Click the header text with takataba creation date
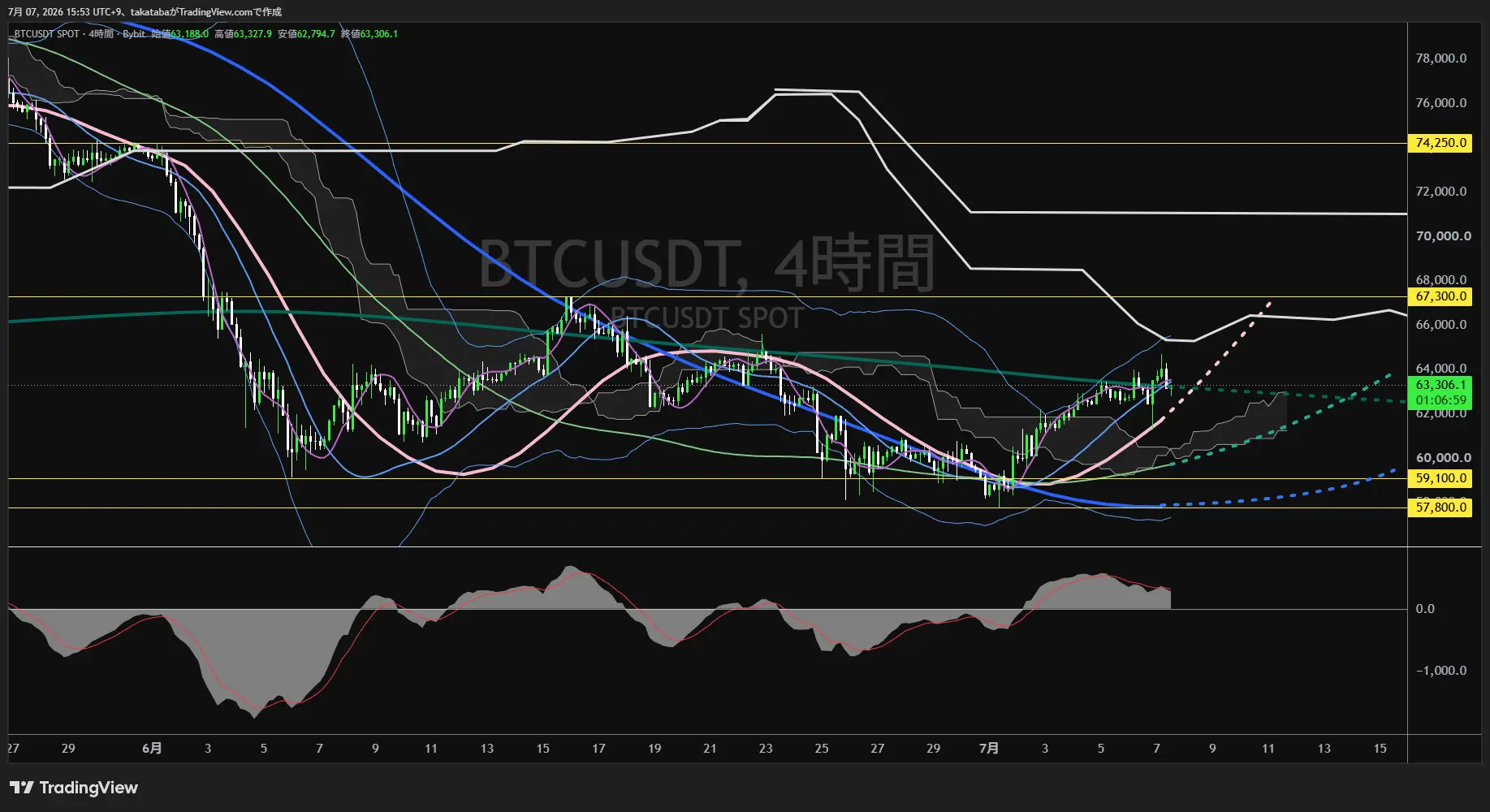This screenshot has height=812, width=1490. click(145, 12)
